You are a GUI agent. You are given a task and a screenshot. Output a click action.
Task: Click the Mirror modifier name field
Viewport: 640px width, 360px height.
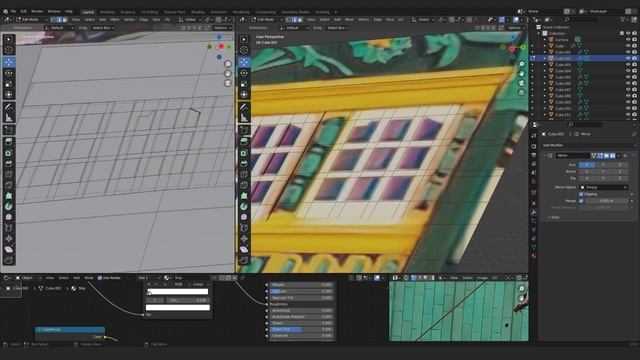pos(573,156)
